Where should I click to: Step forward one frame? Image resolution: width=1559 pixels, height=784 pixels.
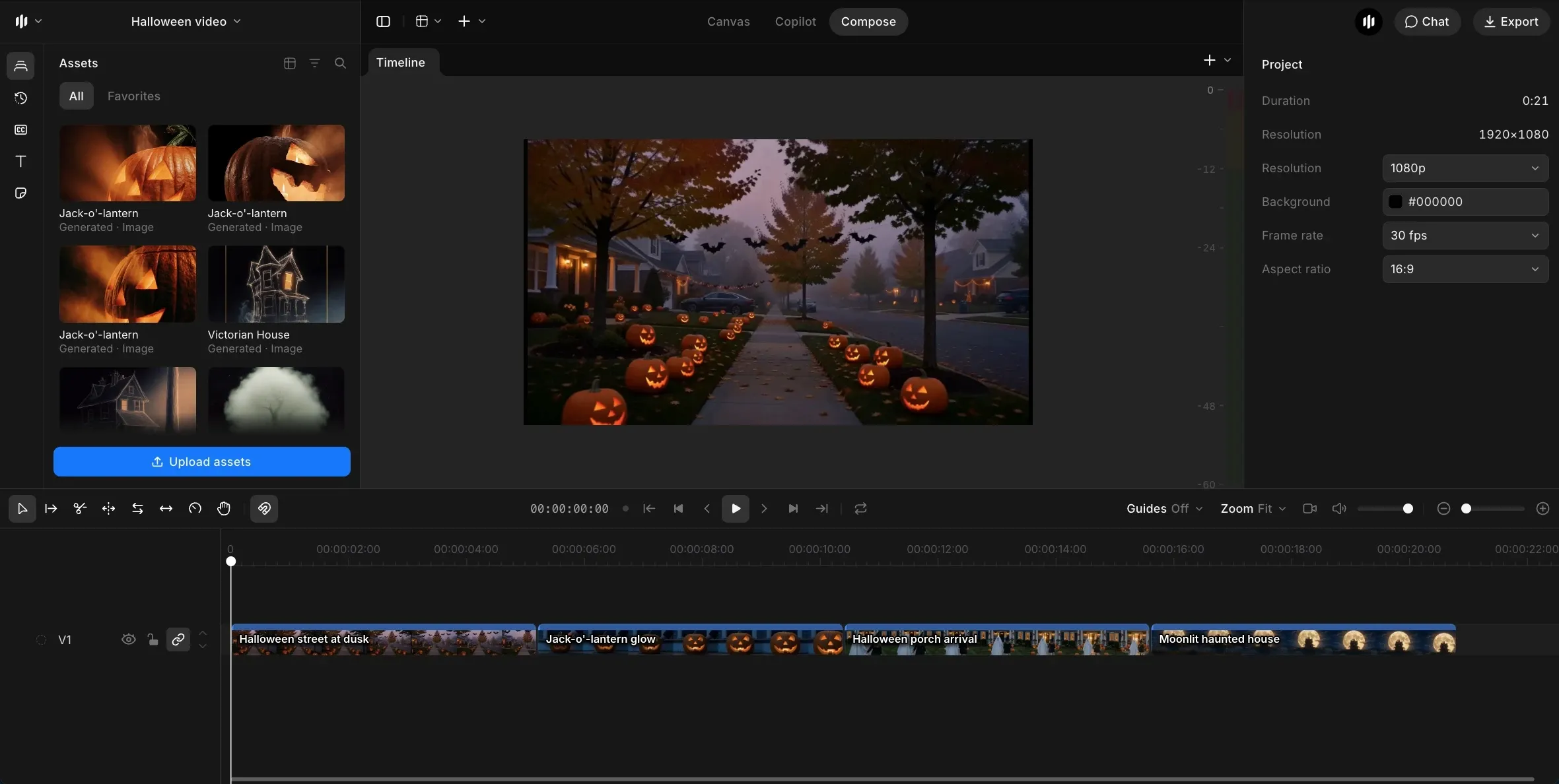764,509
